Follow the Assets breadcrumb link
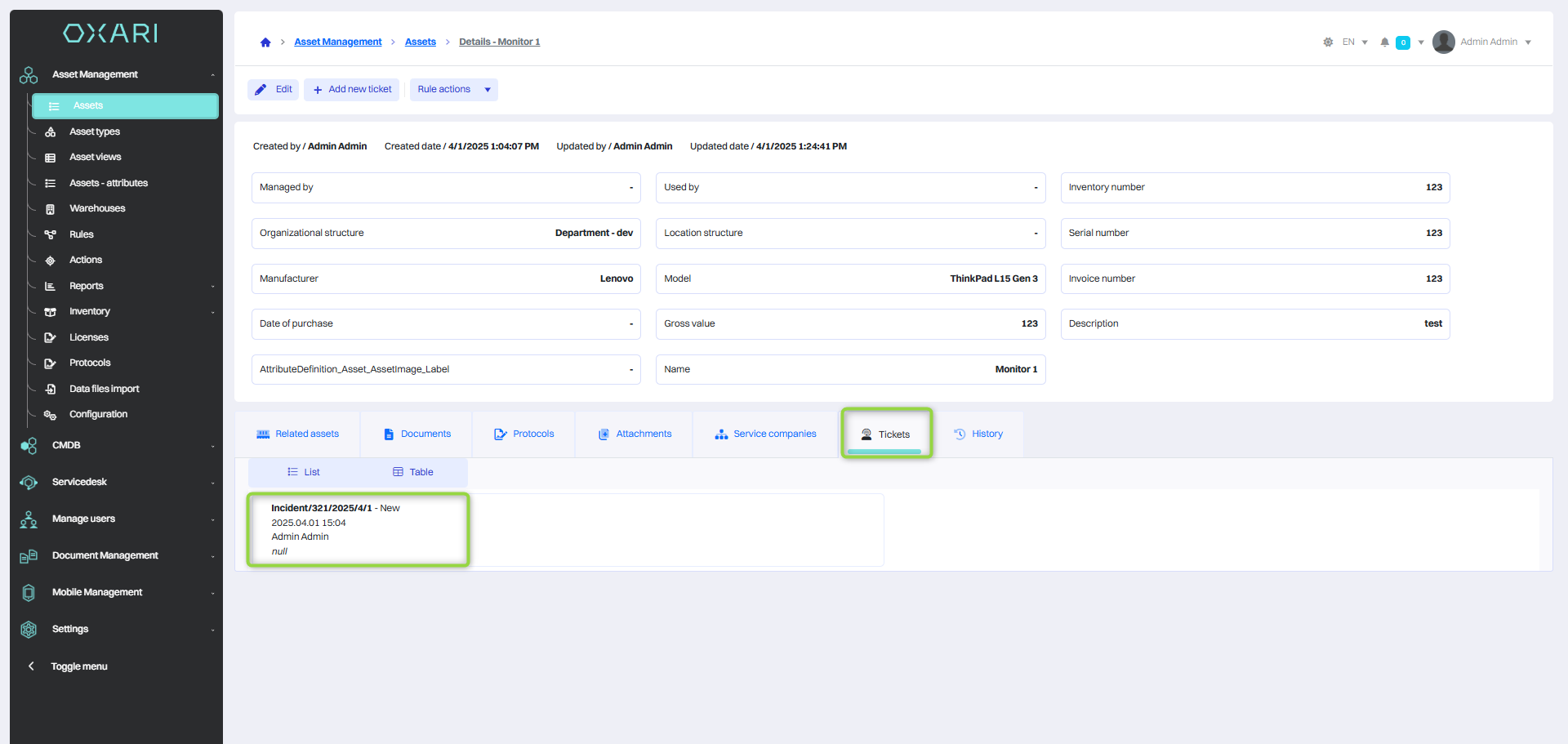This screenshot has width=1568, height=744. tap(420, 42)
